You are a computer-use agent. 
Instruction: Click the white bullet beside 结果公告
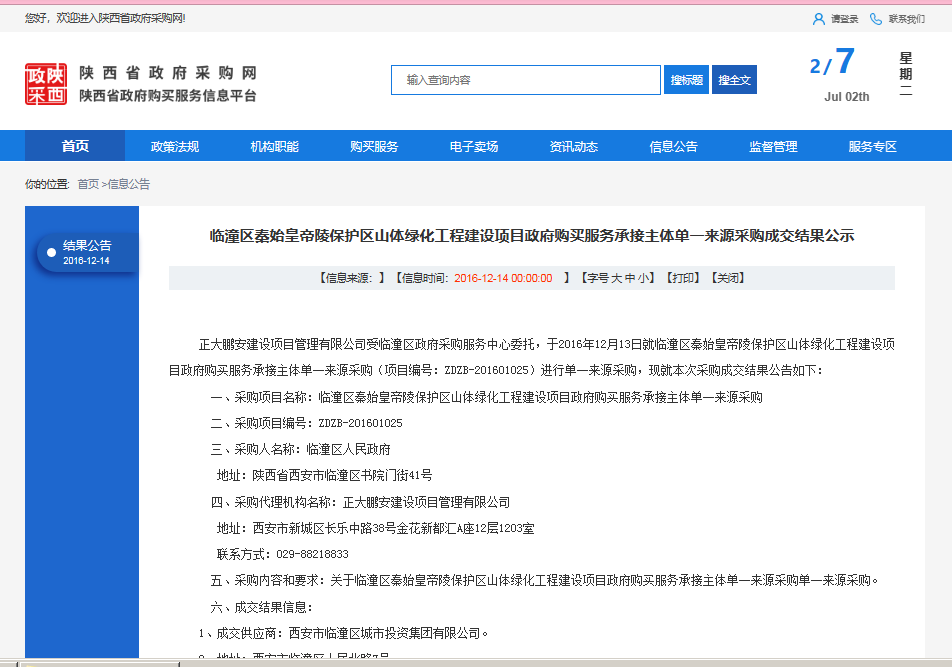click(x=51, y=252)
